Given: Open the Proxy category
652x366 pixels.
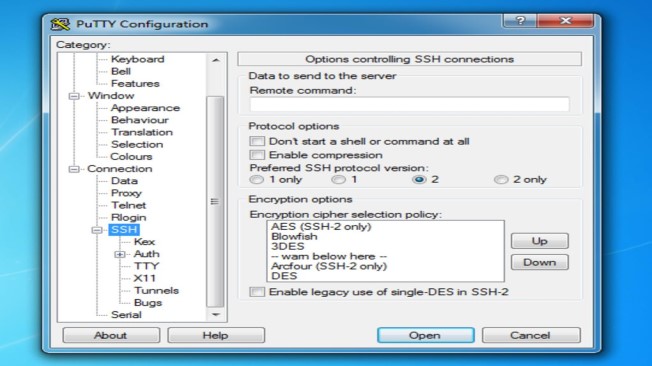Looking at the screenshot, I should click(126, 193).
